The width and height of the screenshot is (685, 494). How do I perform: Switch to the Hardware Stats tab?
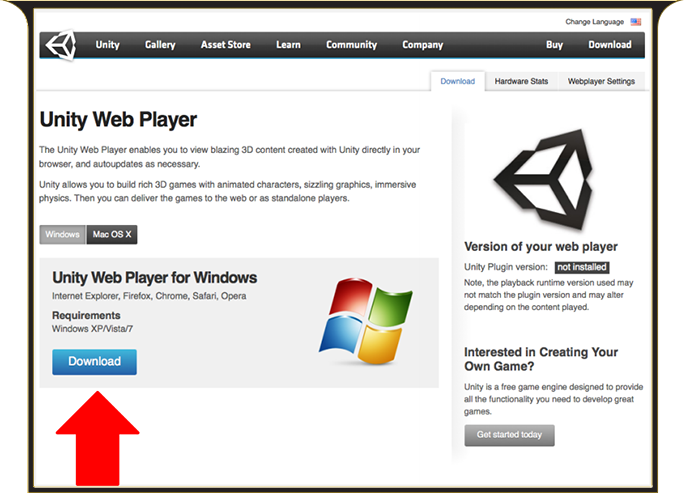click(521, 81)
